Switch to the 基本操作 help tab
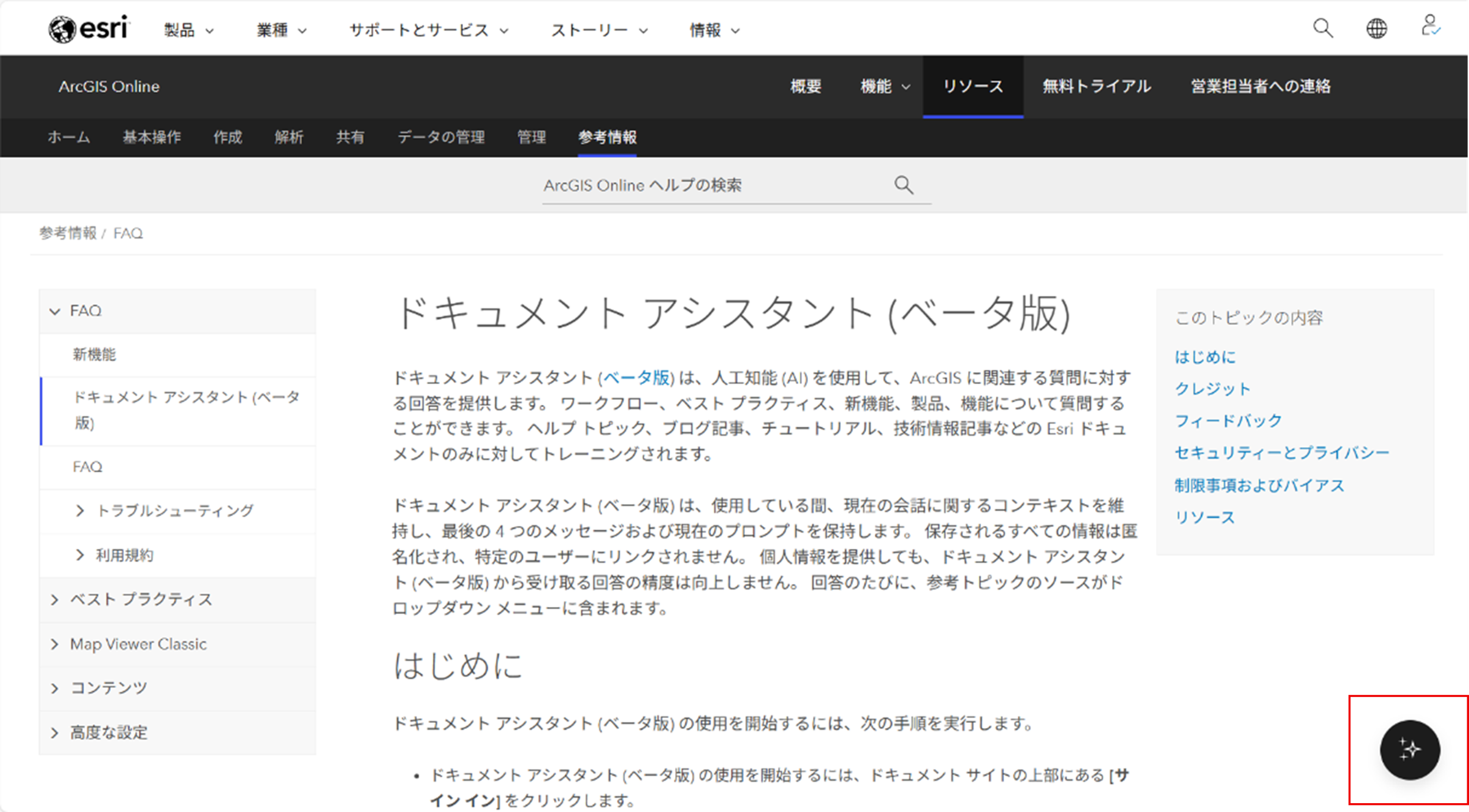The width and height of the screenshot is (1469, 812). click(x=152, y=138)
